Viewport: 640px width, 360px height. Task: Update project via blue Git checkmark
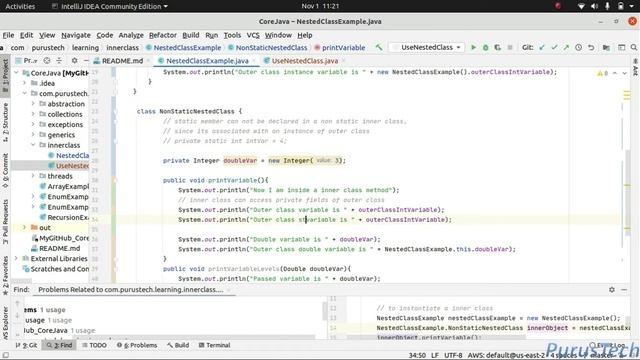(x=542, y=48)
